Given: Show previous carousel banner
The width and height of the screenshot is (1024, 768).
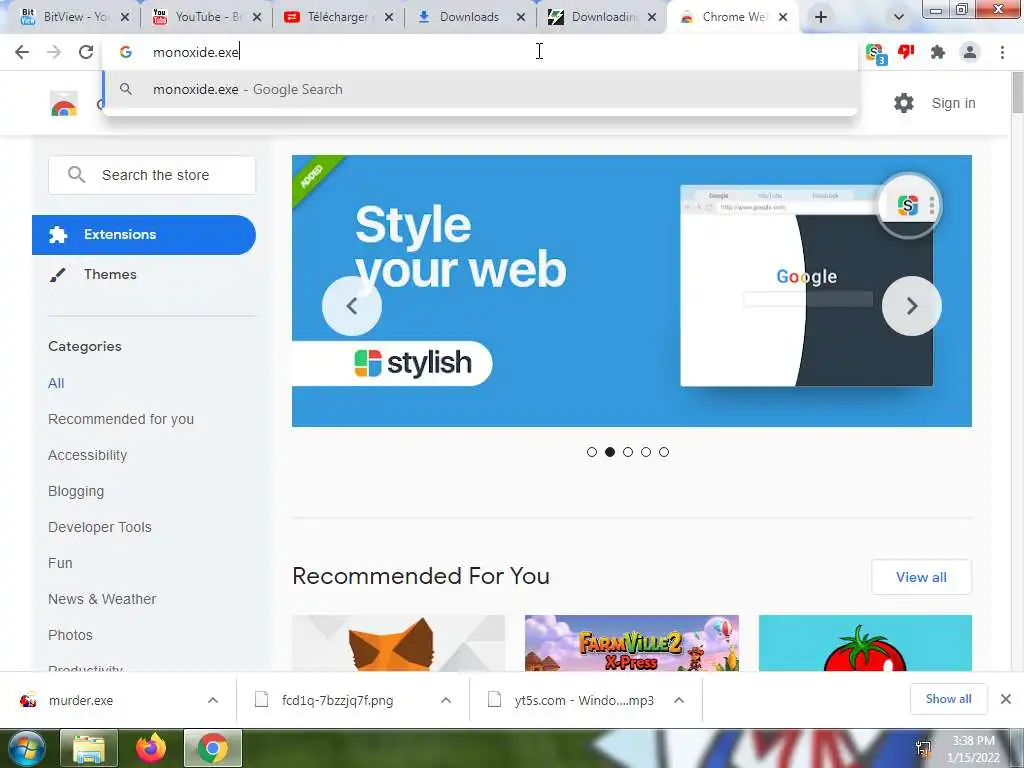Looking at the screenshot, I should tap(351, 306).
